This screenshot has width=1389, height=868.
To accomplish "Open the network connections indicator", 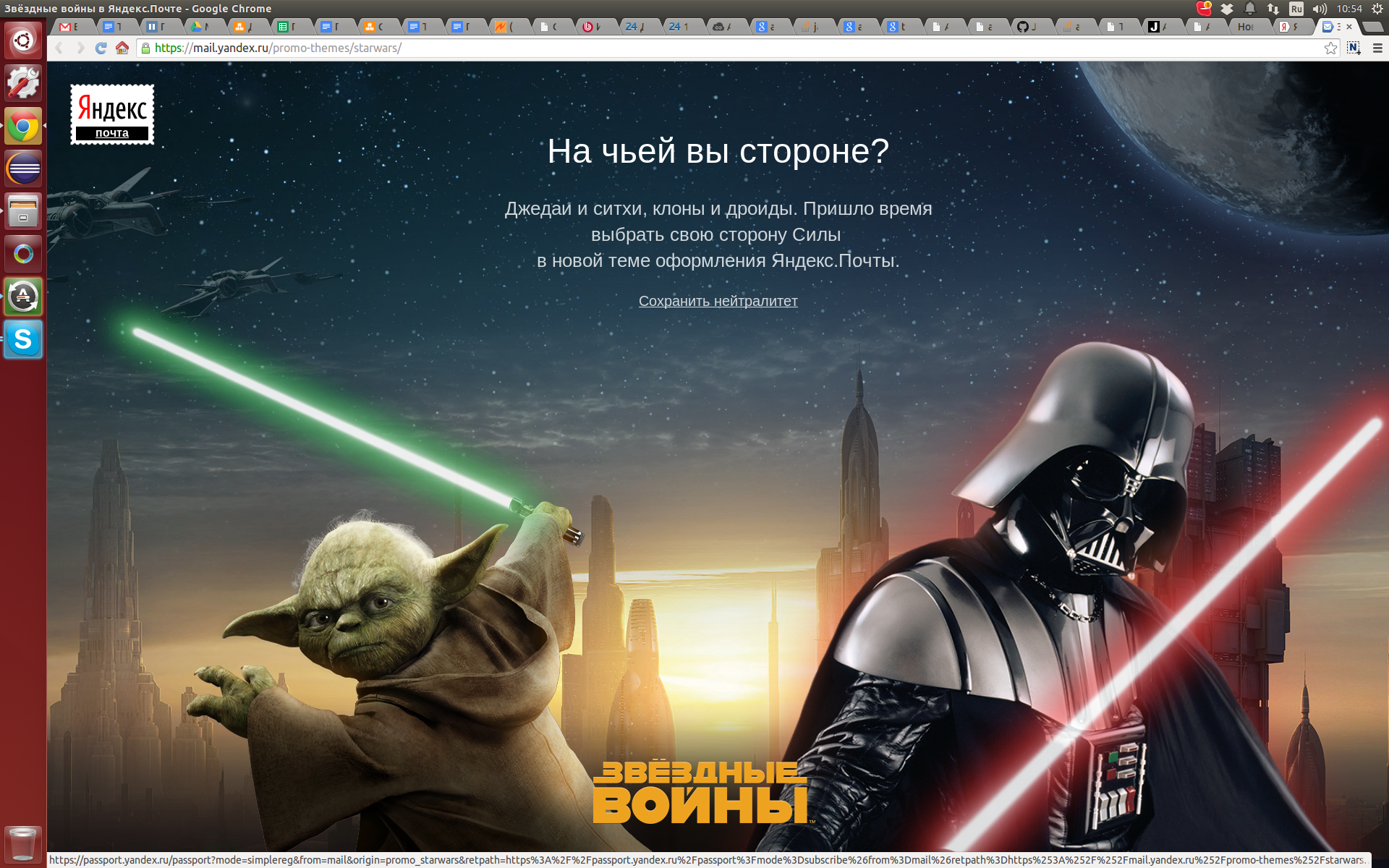I will (x=1273, y=9).
